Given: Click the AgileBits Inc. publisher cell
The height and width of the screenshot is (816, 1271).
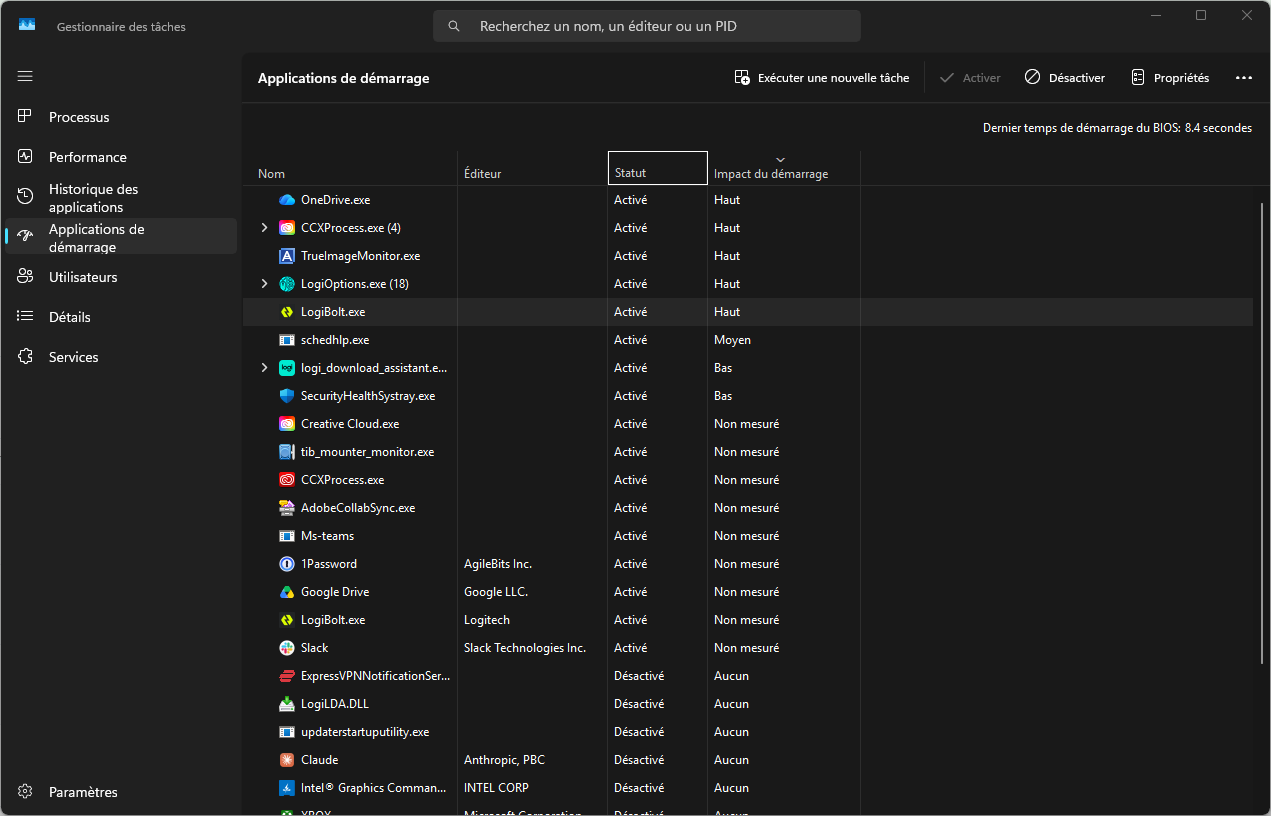Looking at the screenshot, I should tap(498, 564).
